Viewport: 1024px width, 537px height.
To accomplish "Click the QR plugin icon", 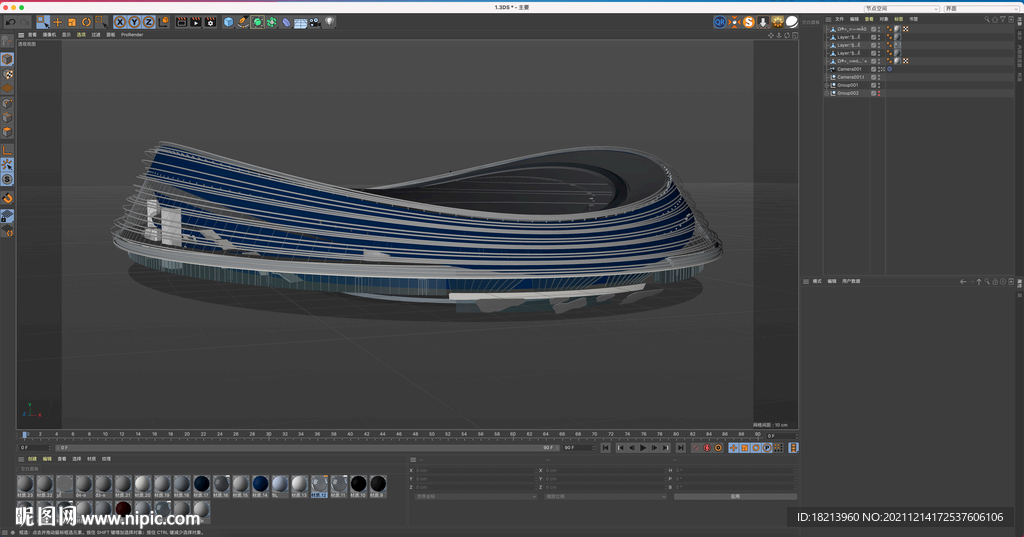I will pyautogui.click(x=719, y=22).
